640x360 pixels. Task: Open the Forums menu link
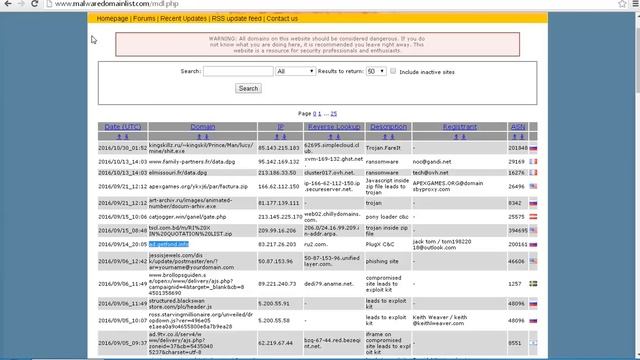pos(144,18)
